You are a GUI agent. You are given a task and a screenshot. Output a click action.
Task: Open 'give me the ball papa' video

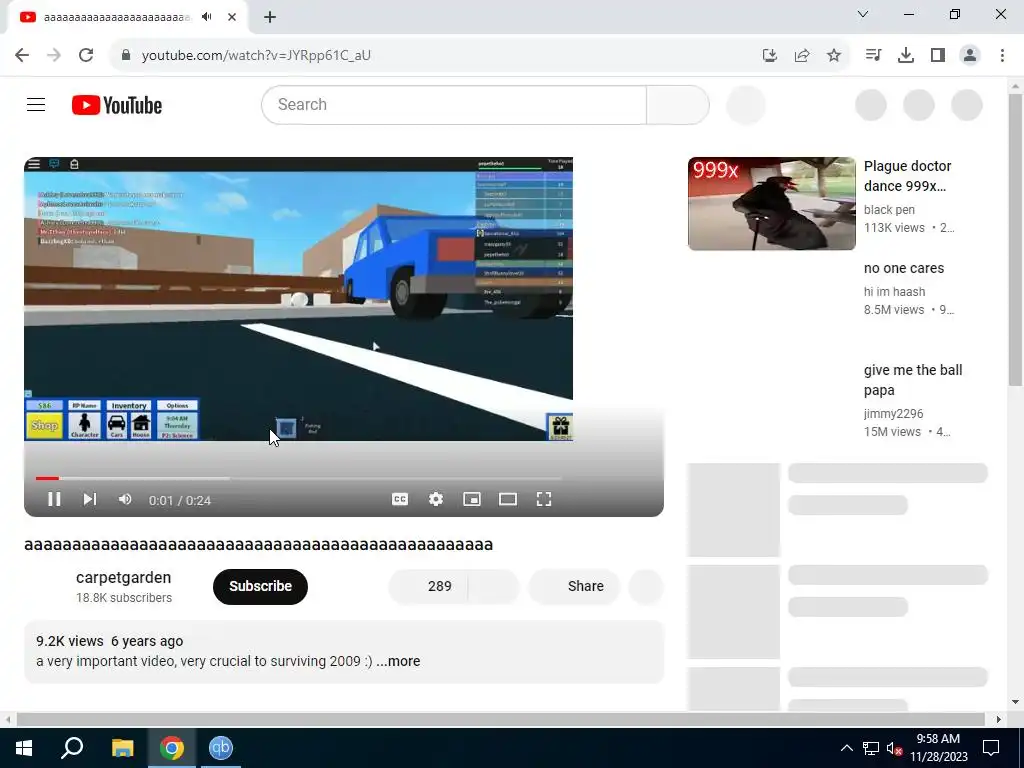[913, 380]
